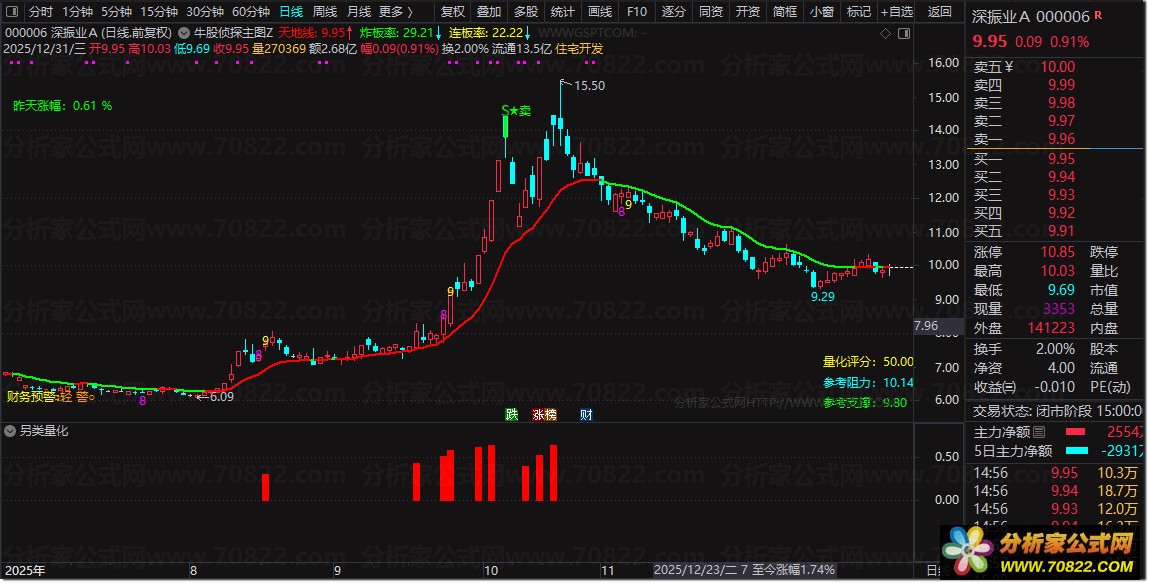This screenshot has width=1150, height=583.
Task: Click the 涨停 10.85 limit-up value
Action: click(x=1058, y=252)
